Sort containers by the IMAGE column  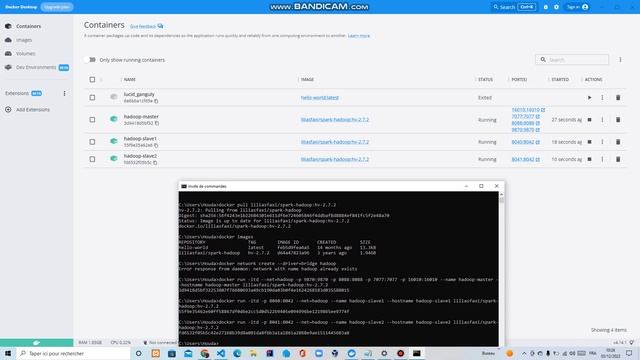click(x=307, y=80)
